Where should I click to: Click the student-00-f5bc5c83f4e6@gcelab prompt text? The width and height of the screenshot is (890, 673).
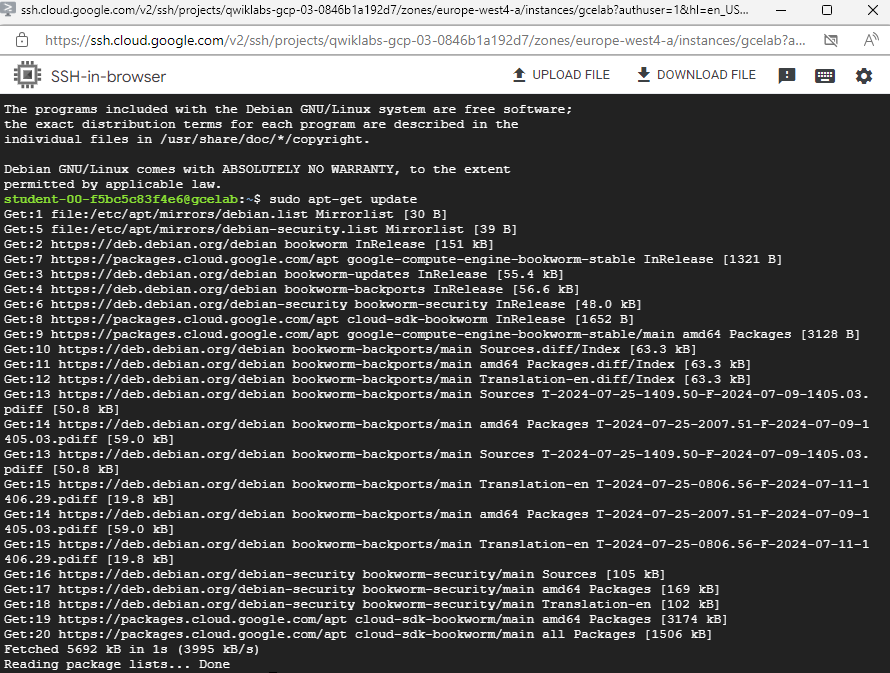[121, 199]
